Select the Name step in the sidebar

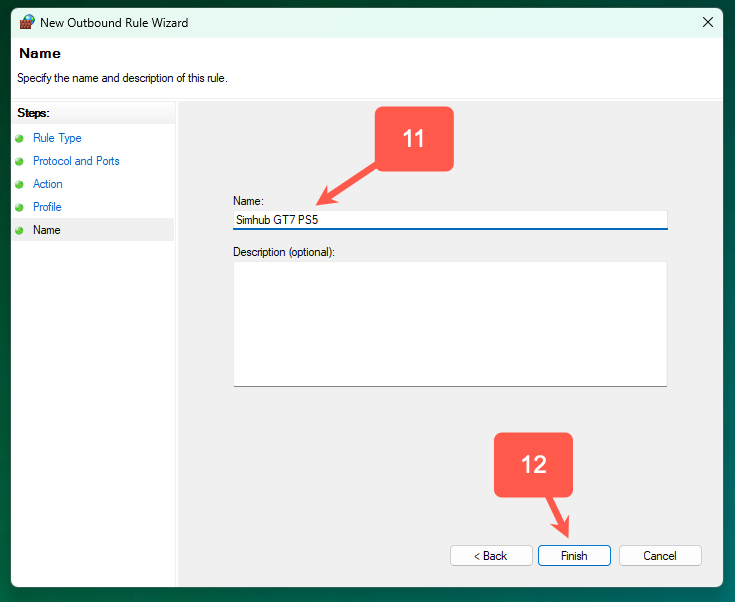46,230
